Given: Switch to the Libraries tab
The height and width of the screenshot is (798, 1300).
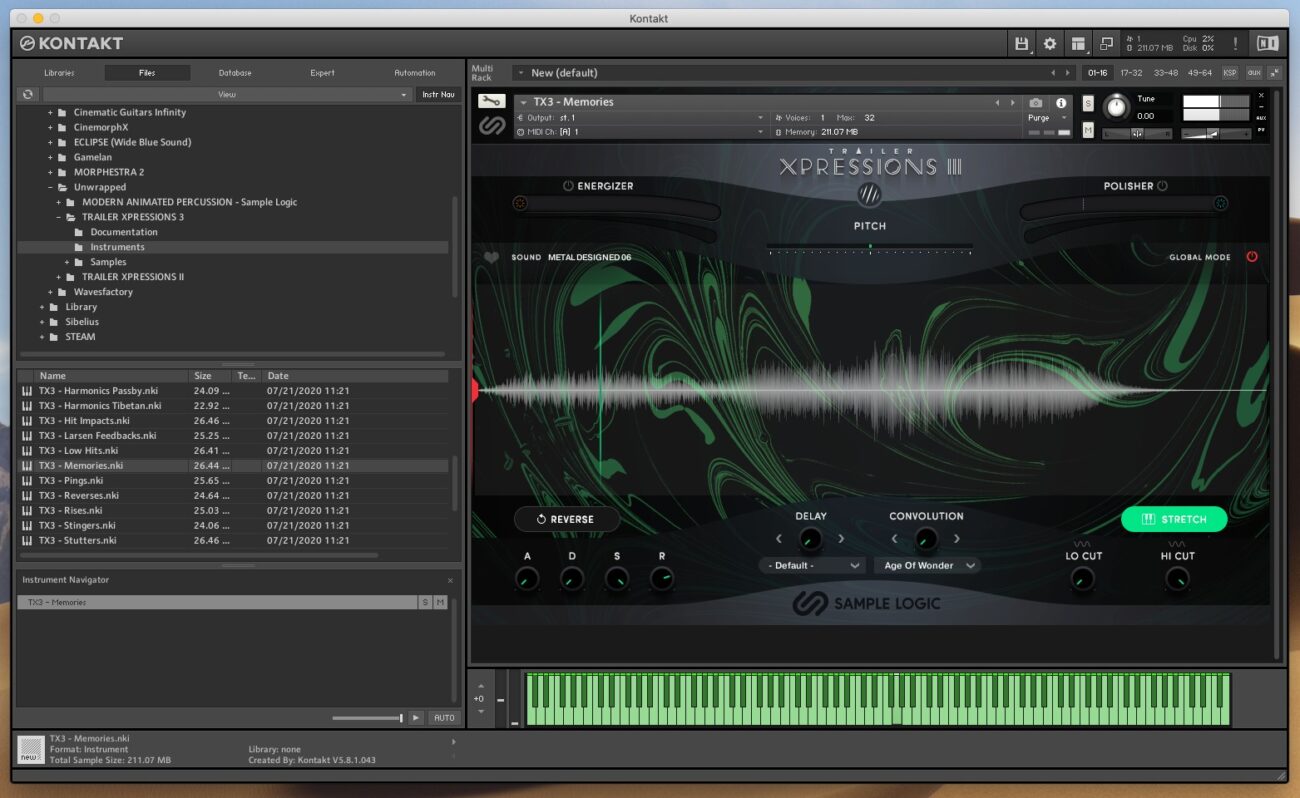Looking at the screenshot, I should point(59,73).
